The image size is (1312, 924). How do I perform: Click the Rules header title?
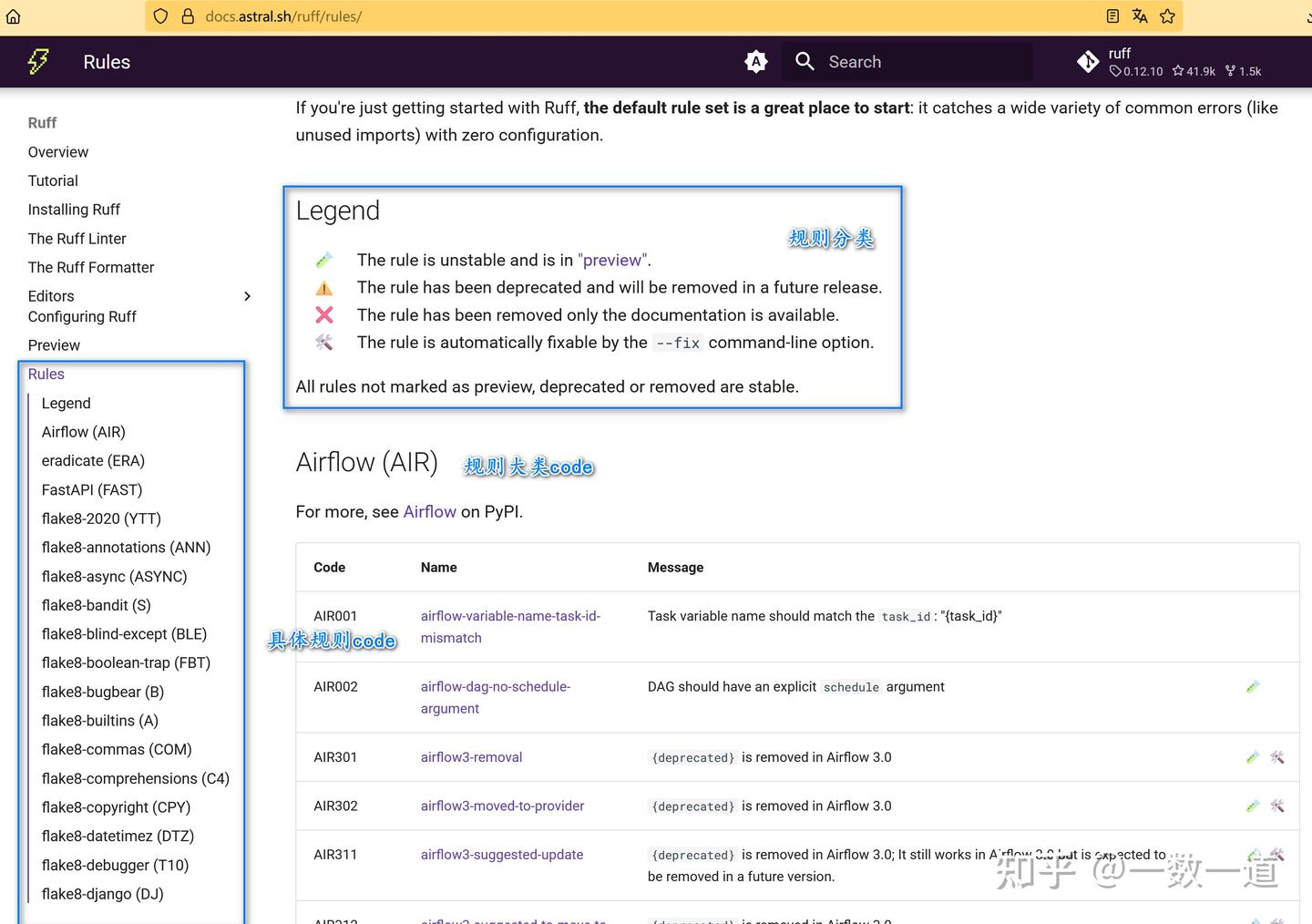(107, 62)
